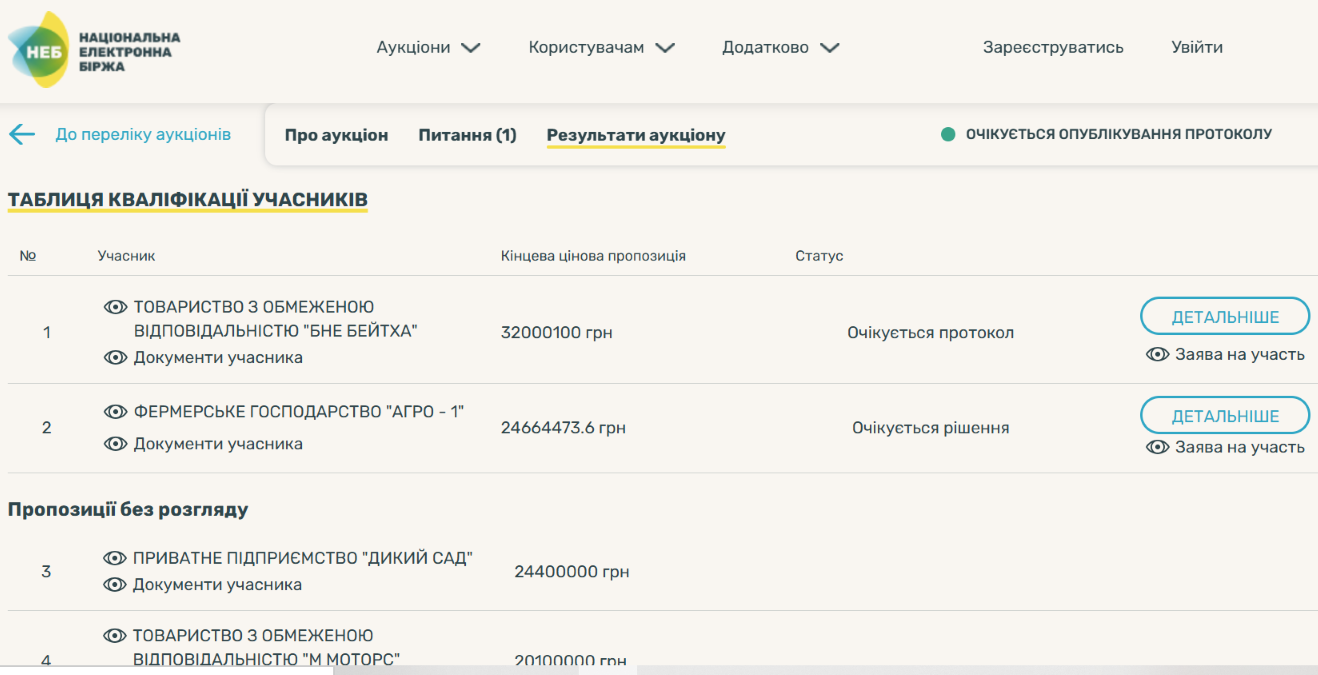View Документи учасника for БНЕ БЕЙТХА
This screenshot has height=675, width=1318.
tap(217, 357)
